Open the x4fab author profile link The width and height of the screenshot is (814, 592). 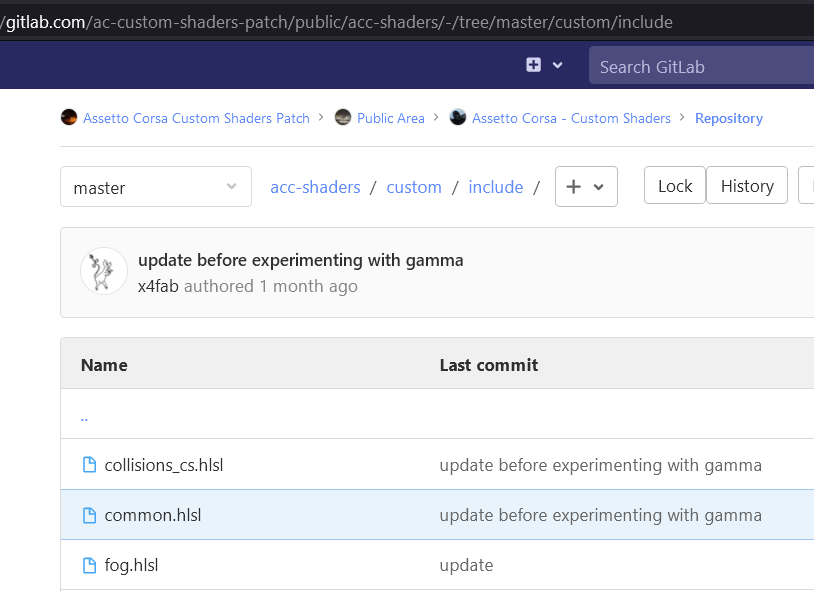(x=158, y=286)
